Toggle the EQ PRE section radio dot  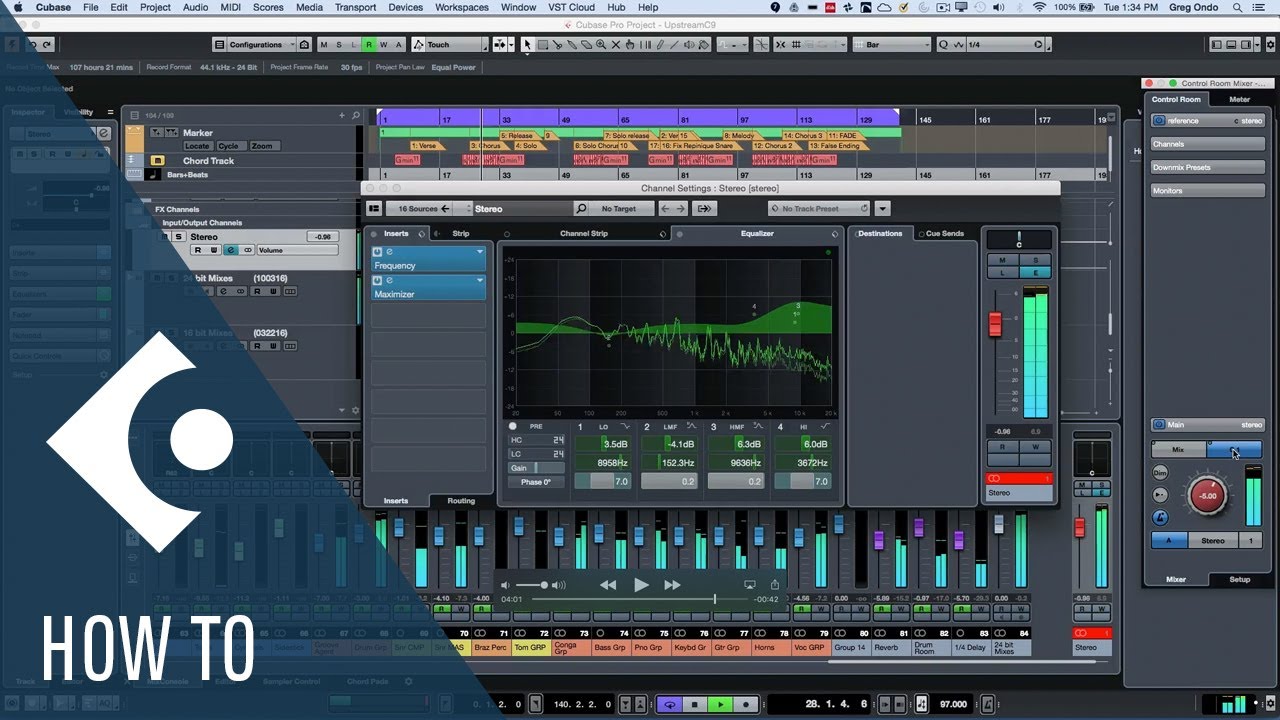pos(513,427)
